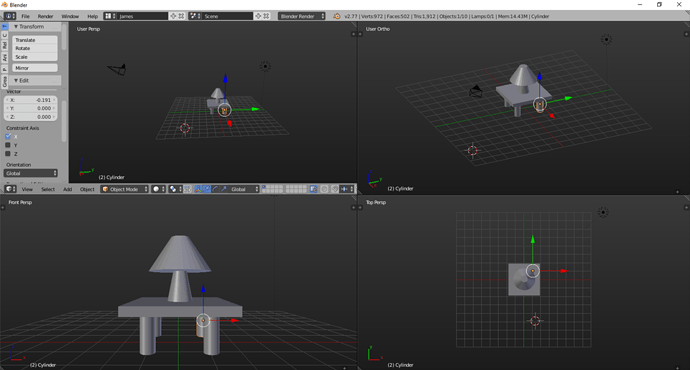Screen dimensions: 690x370
Task: Open the Object Mode dropdown
Action: 125,189
